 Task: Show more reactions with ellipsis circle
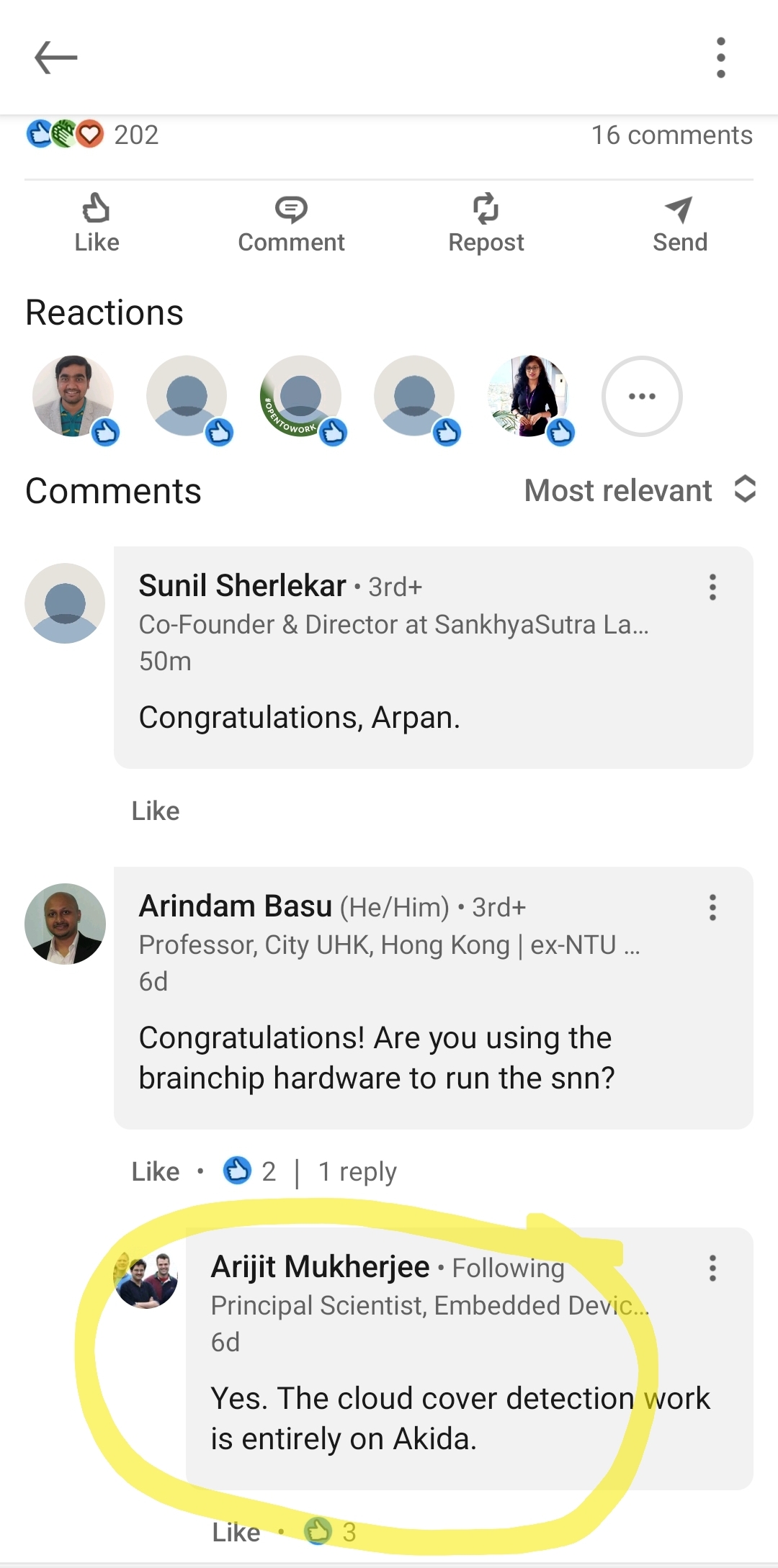tap(642, 396)
